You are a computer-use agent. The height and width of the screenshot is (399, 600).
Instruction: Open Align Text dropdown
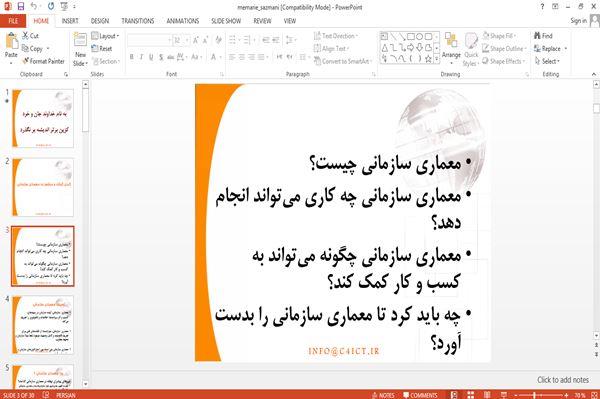click(x=331, y=49)
